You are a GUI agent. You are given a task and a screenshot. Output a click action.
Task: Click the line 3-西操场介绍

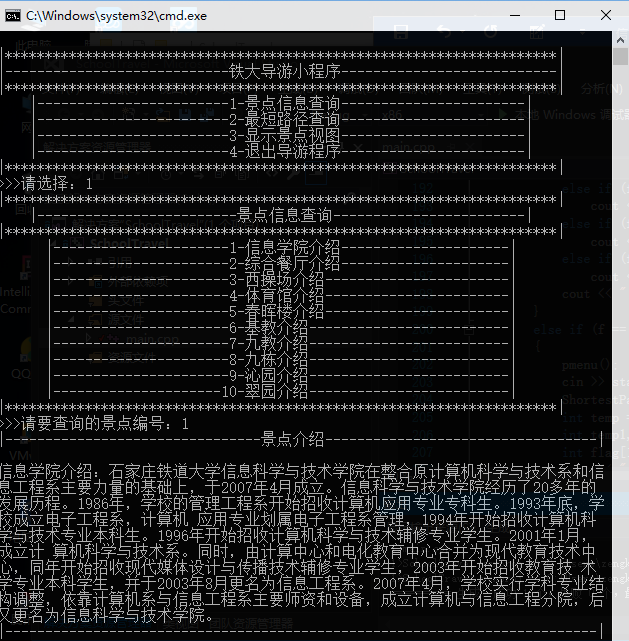pyautogui.click(x=277, y=280)
